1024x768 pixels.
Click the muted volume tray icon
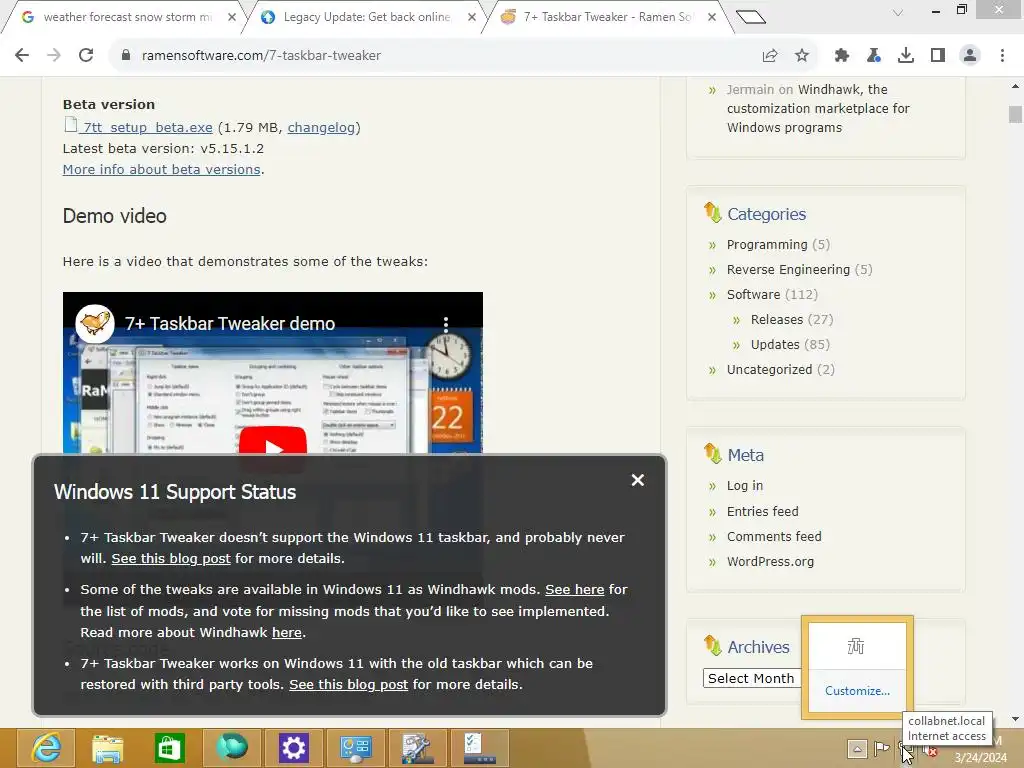click(x=930, y=750)
